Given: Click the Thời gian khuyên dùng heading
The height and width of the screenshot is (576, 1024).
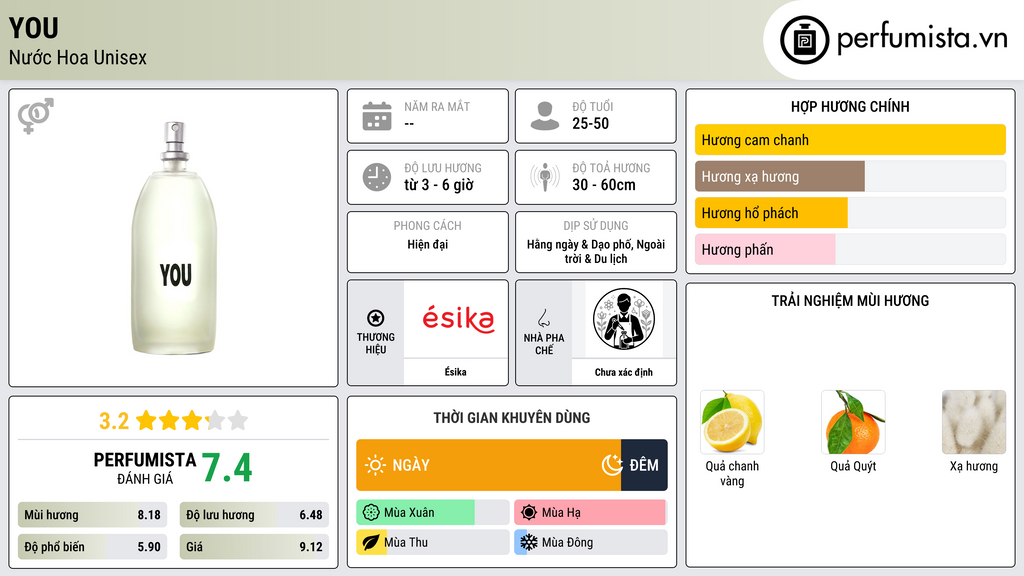Looking at the screenshot, I should [x=511, y=418].
